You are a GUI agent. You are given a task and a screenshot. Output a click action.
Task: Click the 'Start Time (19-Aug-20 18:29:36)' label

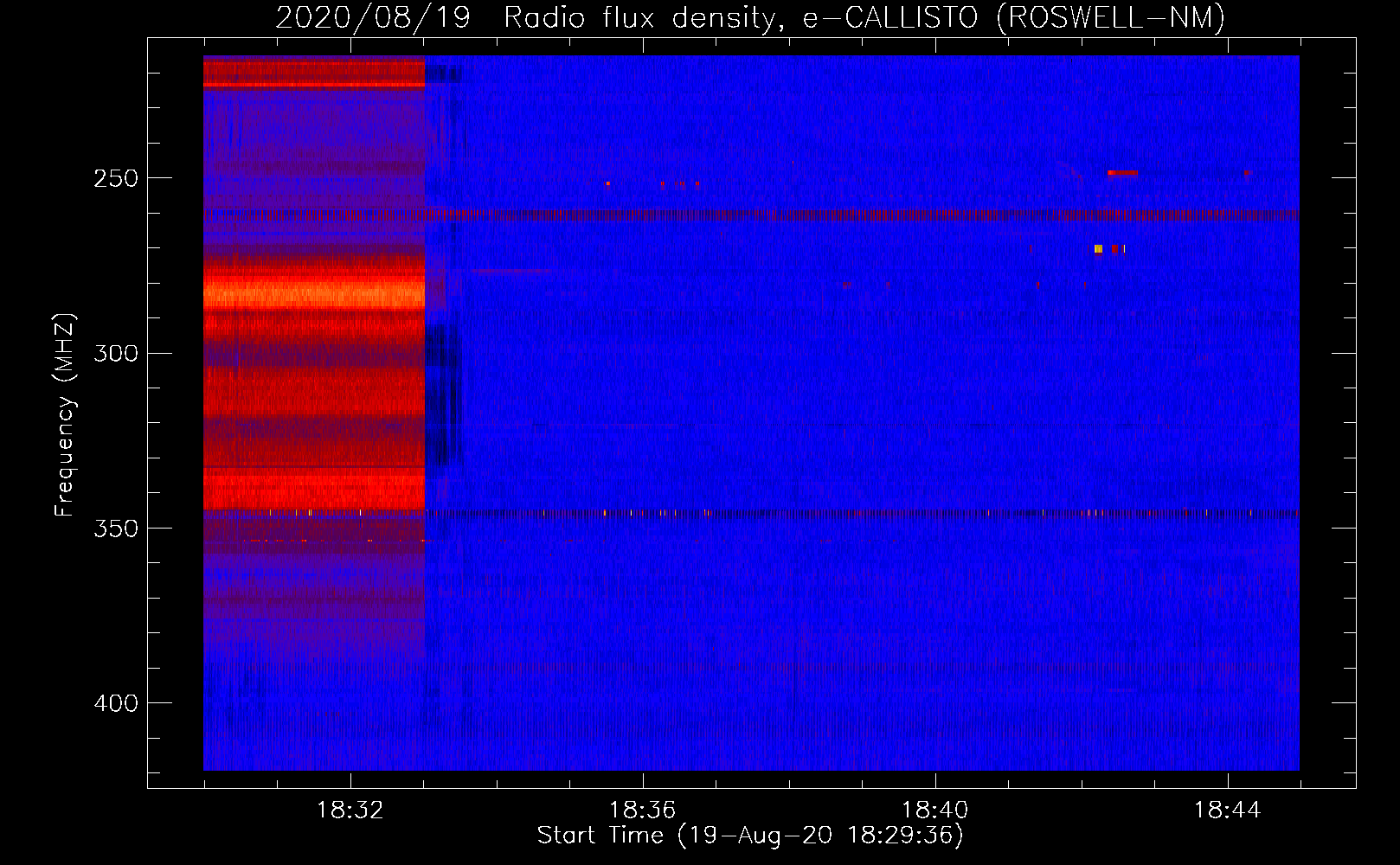tap(750, 835)
